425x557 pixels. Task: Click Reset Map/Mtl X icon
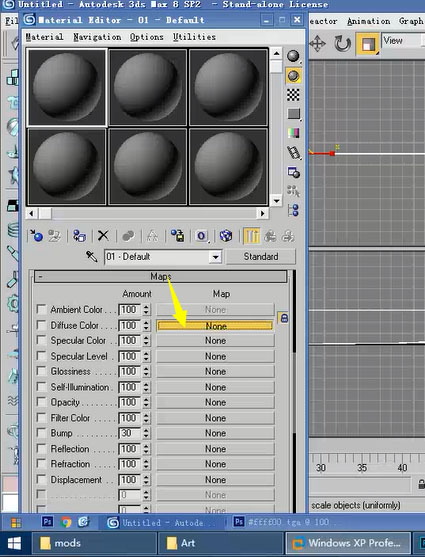click(103, 236)
